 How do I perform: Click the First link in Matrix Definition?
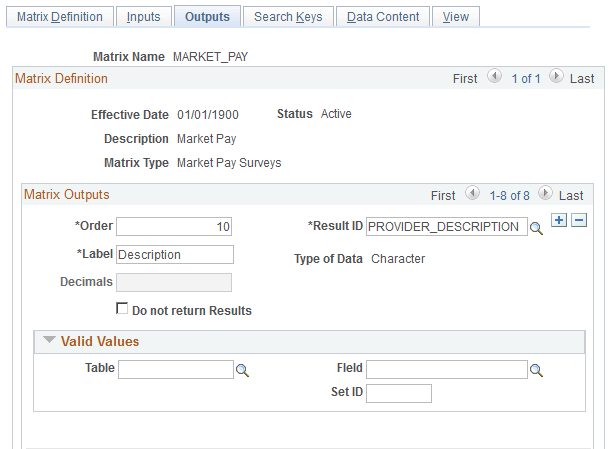point(465,79)
